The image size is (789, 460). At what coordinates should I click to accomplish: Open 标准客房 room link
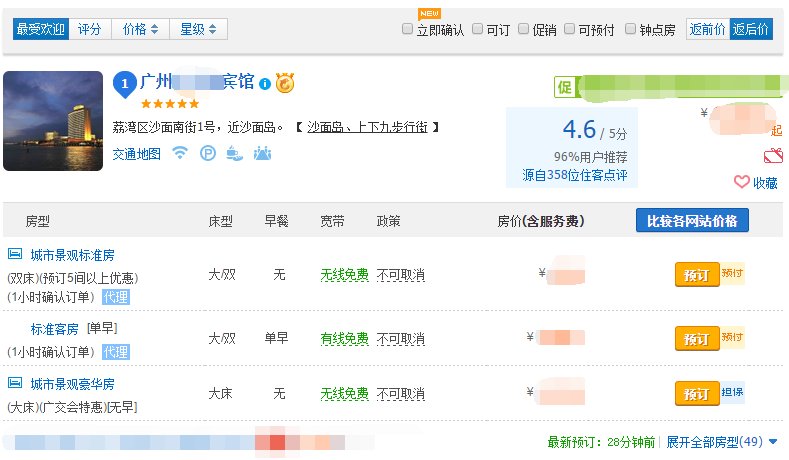(54, 329)
